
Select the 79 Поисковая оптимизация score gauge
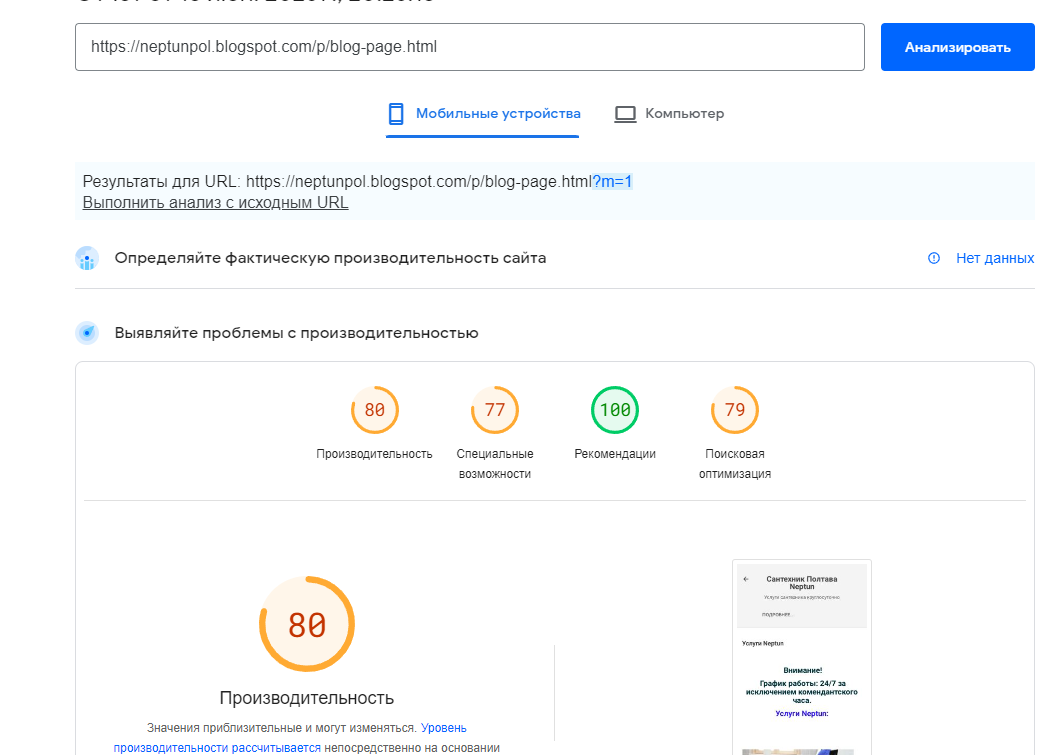click(x=735, y=410)
